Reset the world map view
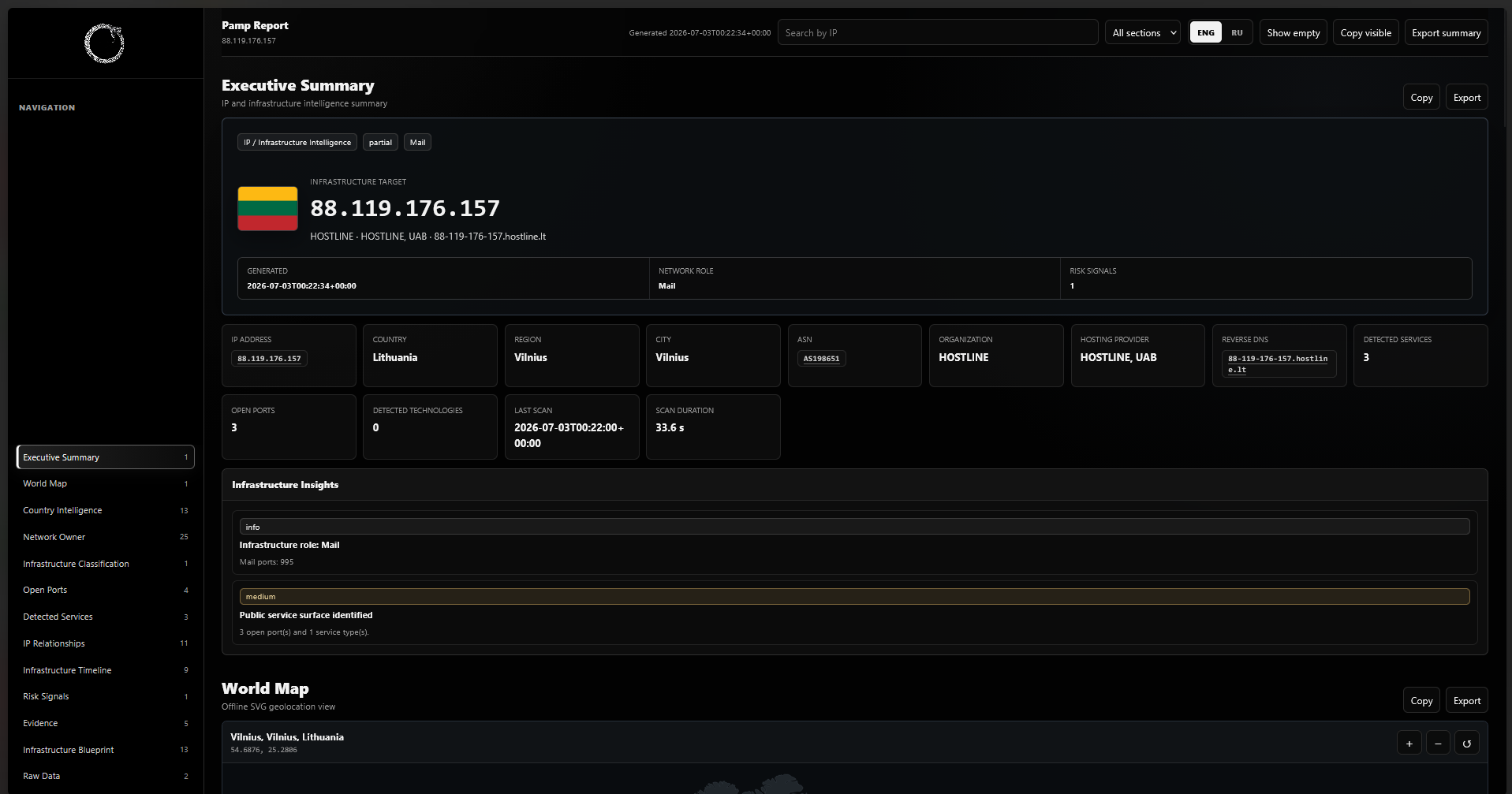1512x794 pixels. pyautogui.click(x=1466, y=743)
